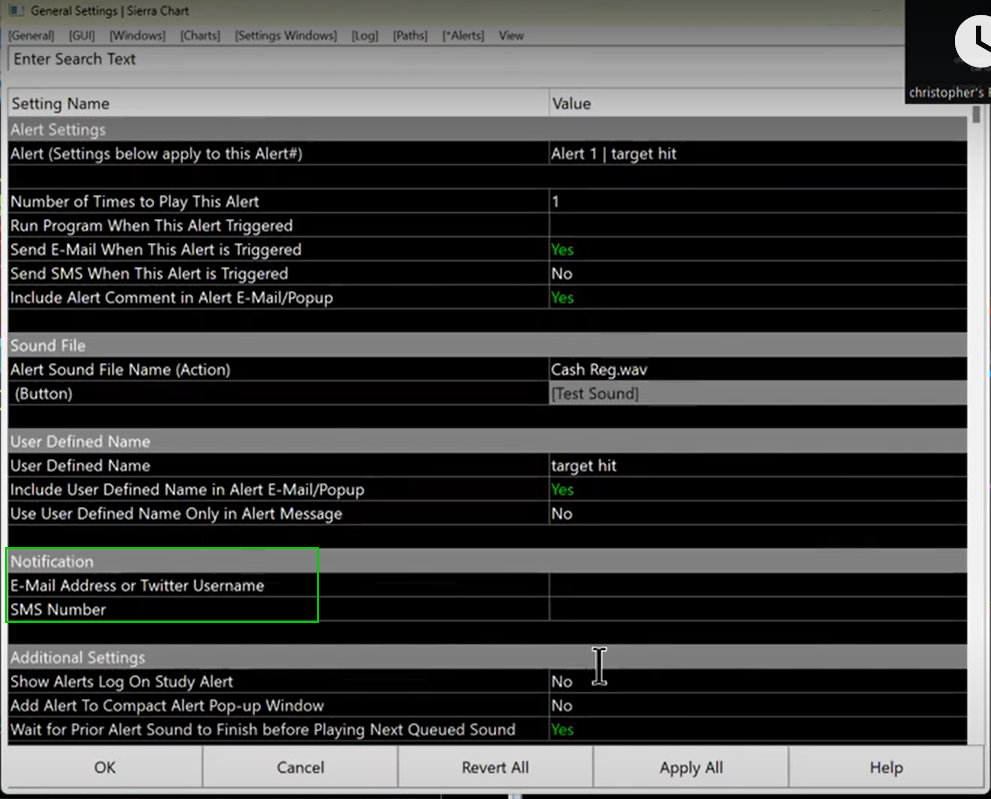The width and height of the screenshot is (991, 799).
Task: Click the SMS Number value field
Action: coord(758,609)
